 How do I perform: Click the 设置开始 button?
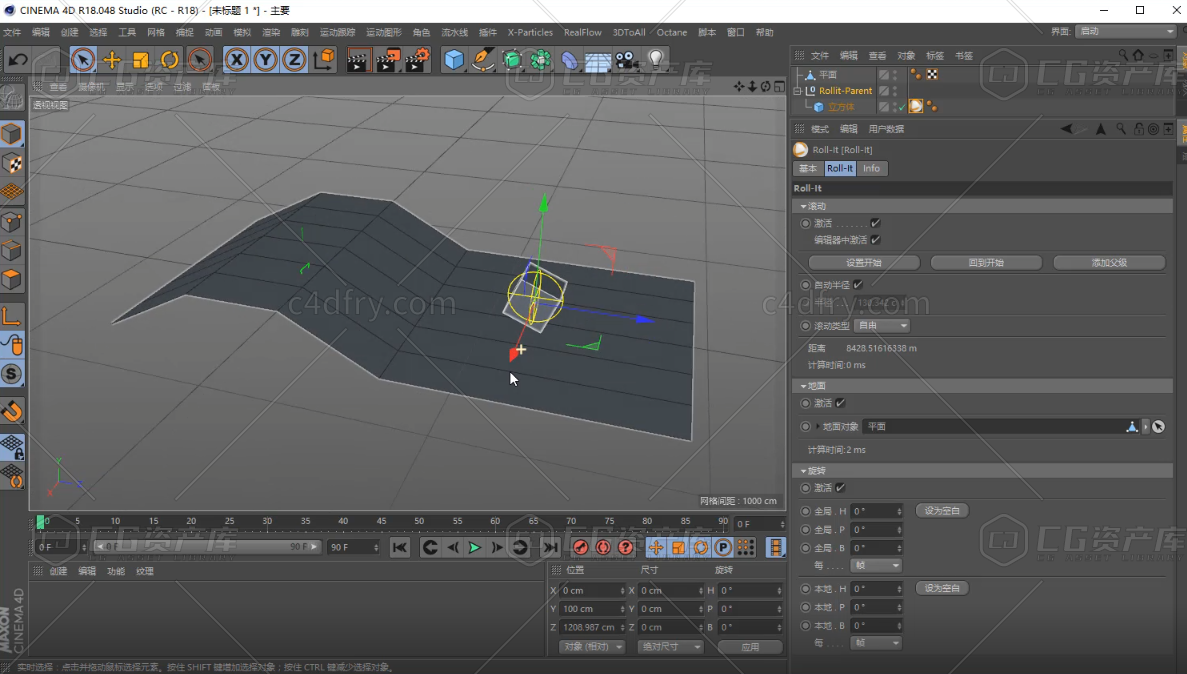(864, 263)
